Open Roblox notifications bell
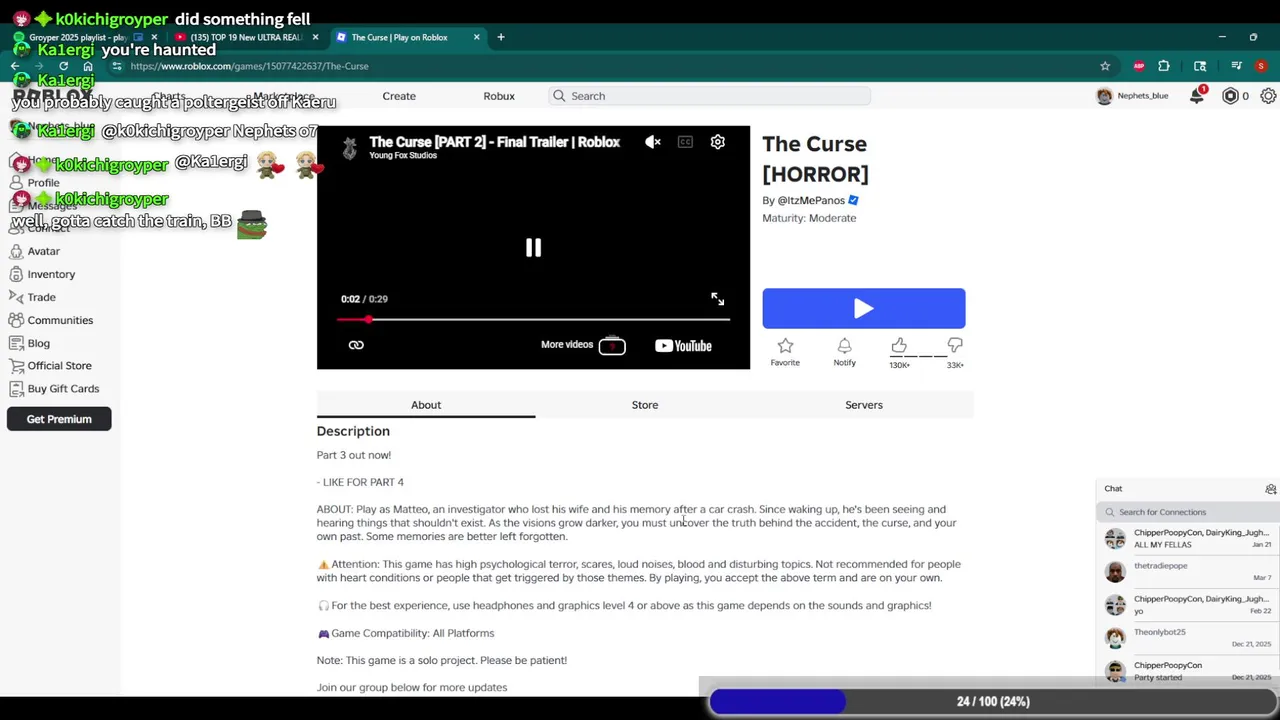 tap(1197, 96)
